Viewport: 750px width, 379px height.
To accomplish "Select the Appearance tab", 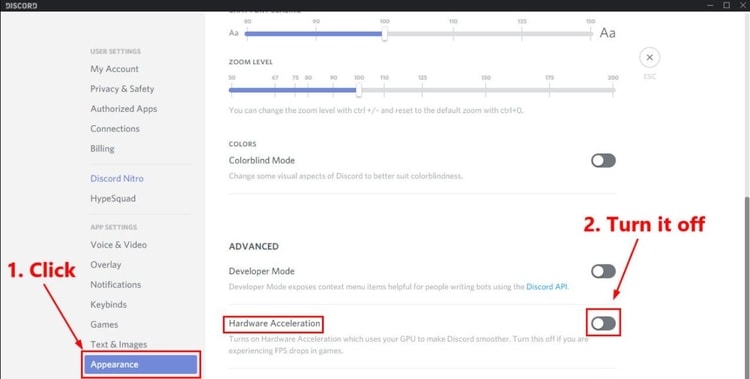I will 141,365.
